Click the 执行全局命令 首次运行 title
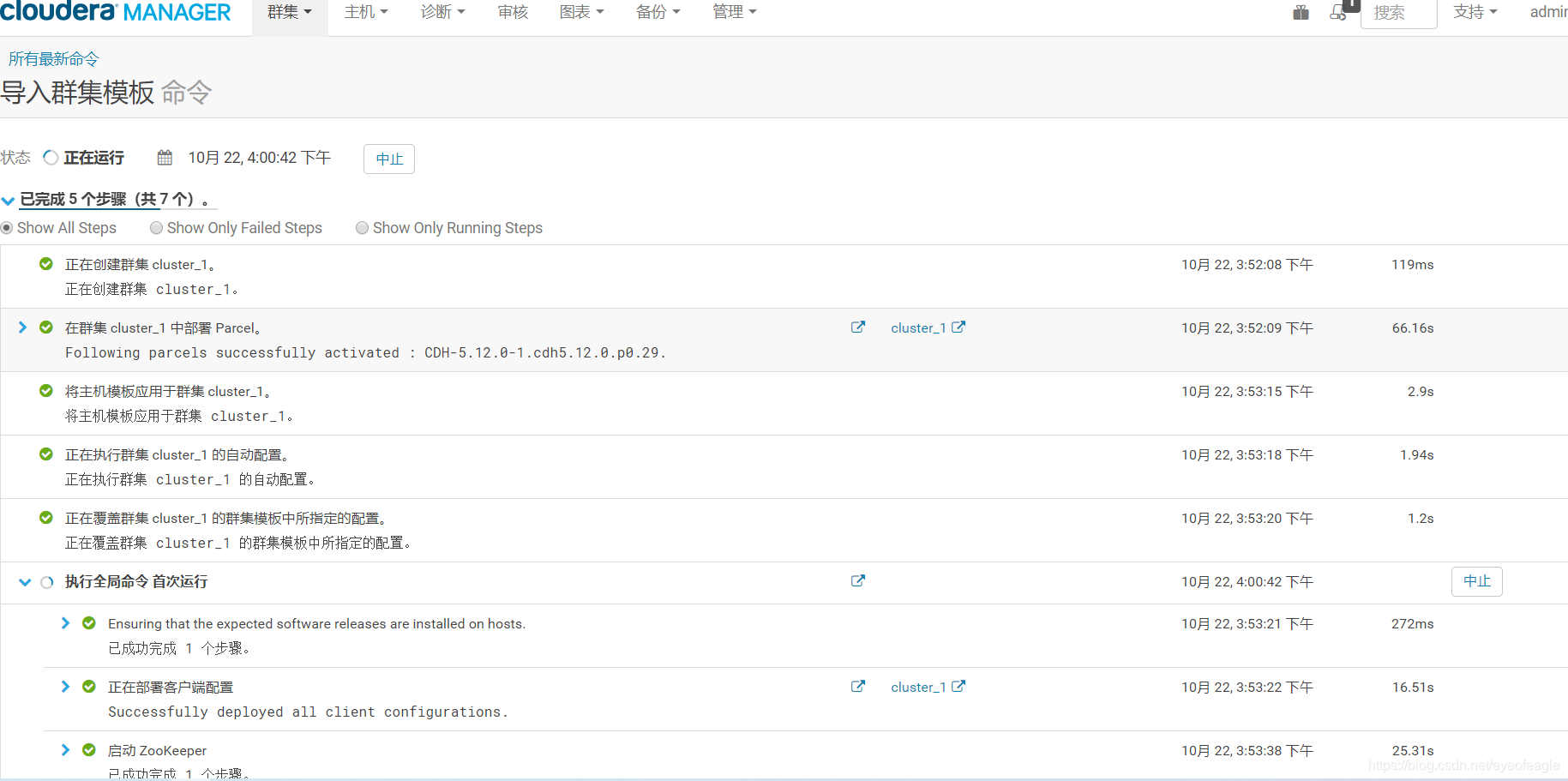Image resolution: width=1568 pixels, height=781 pixels. [136, 582]
